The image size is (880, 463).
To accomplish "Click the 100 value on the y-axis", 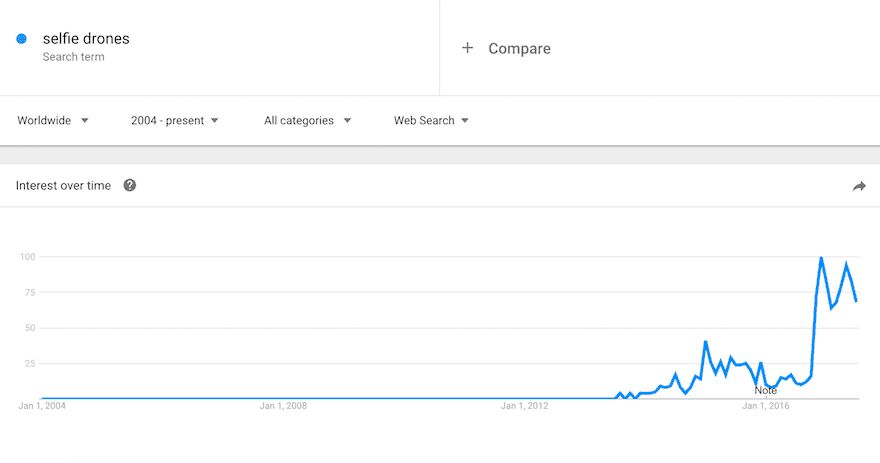I will (x=28, y=257).
